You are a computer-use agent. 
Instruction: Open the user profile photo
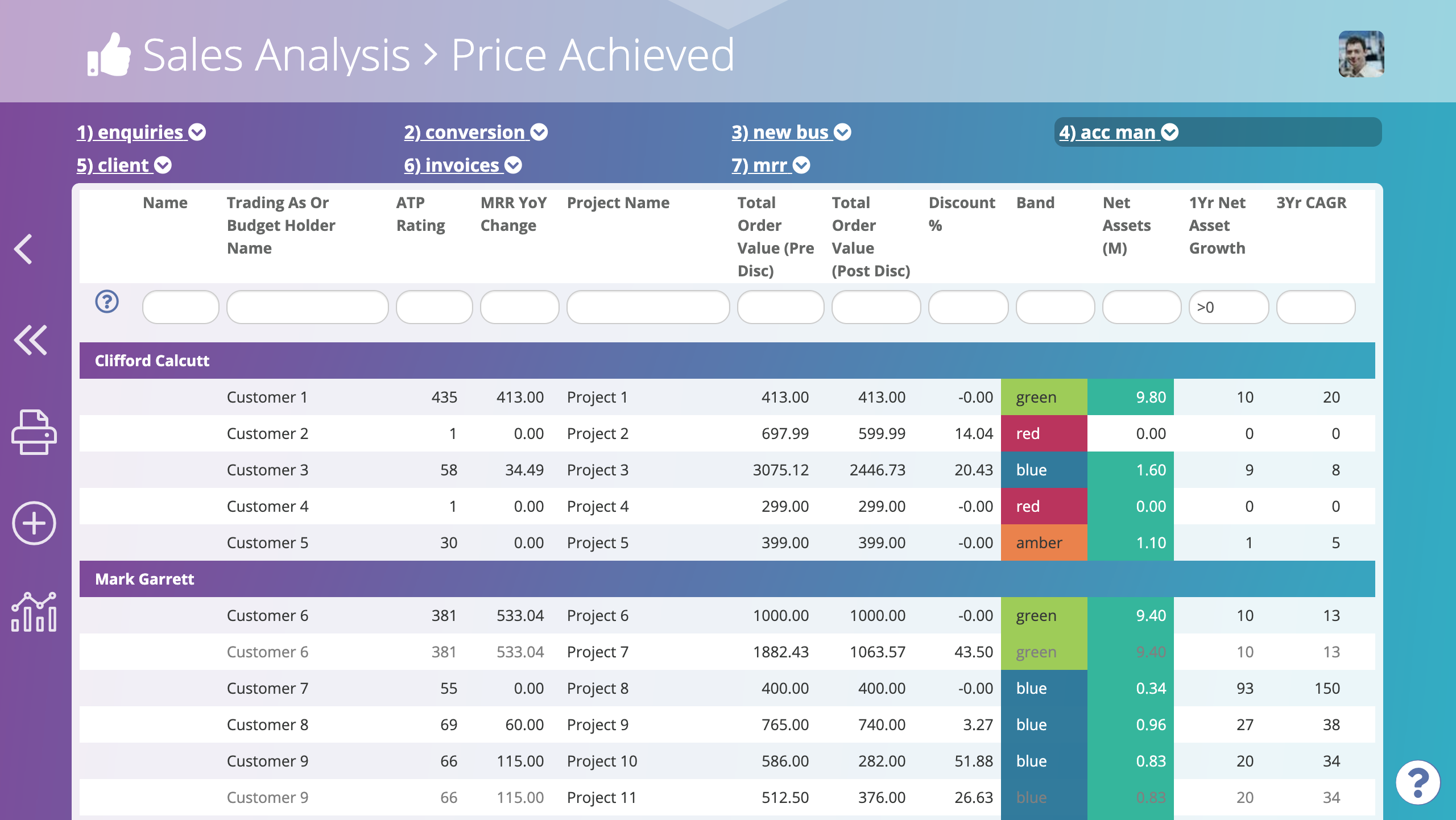(x=1361, y=54)
